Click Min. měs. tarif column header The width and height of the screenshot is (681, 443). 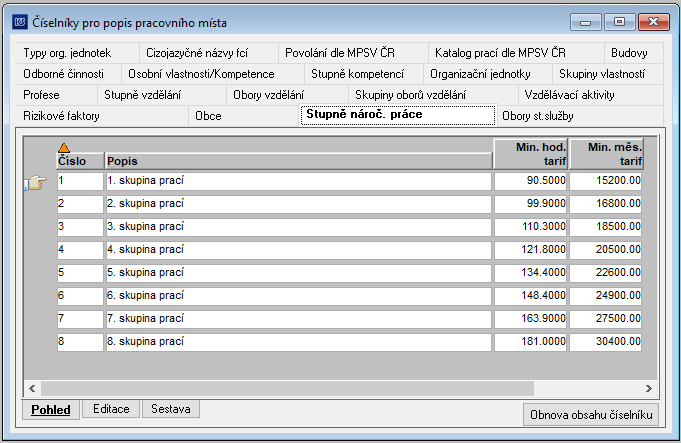point(606,154)
